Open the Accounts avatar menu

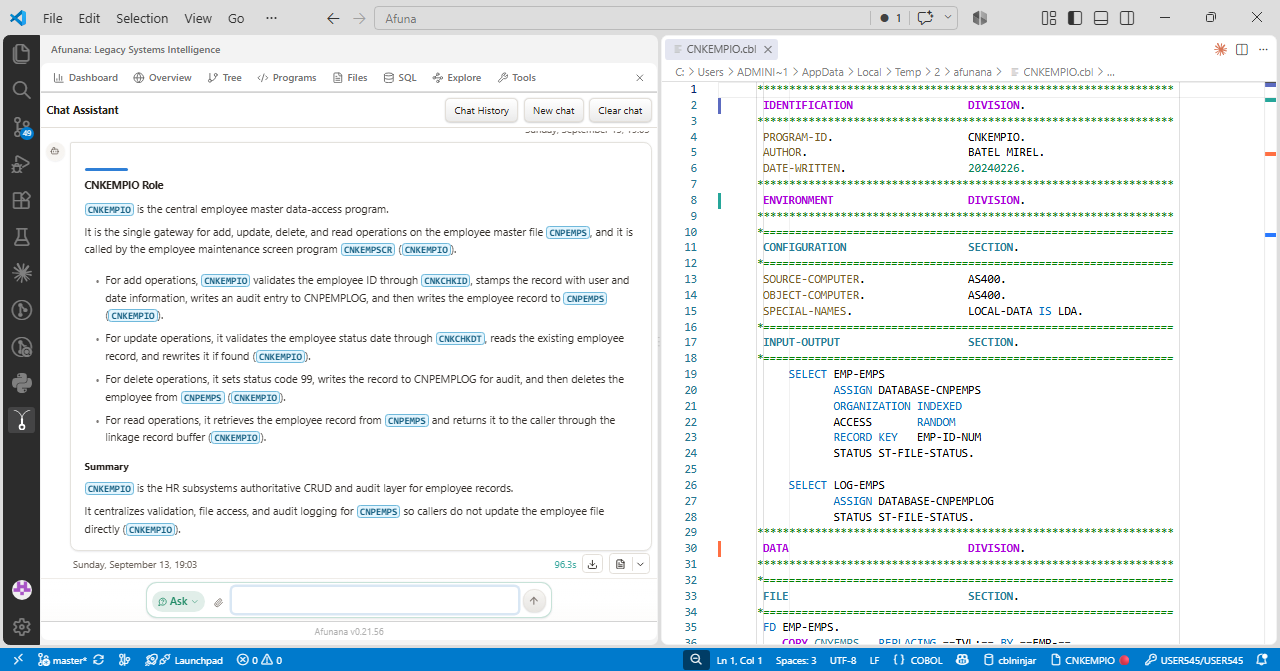click(x=21, y=590)
